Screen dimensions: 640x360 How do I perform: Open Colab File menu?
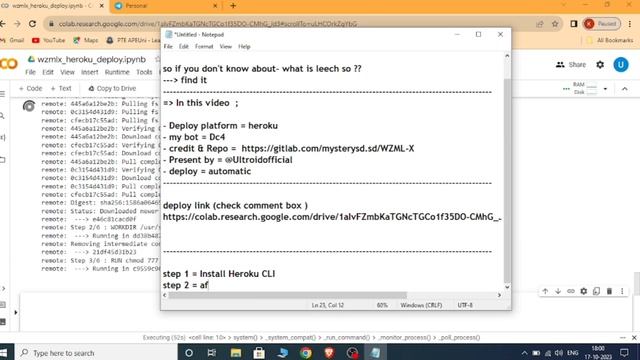pos(30,72)
